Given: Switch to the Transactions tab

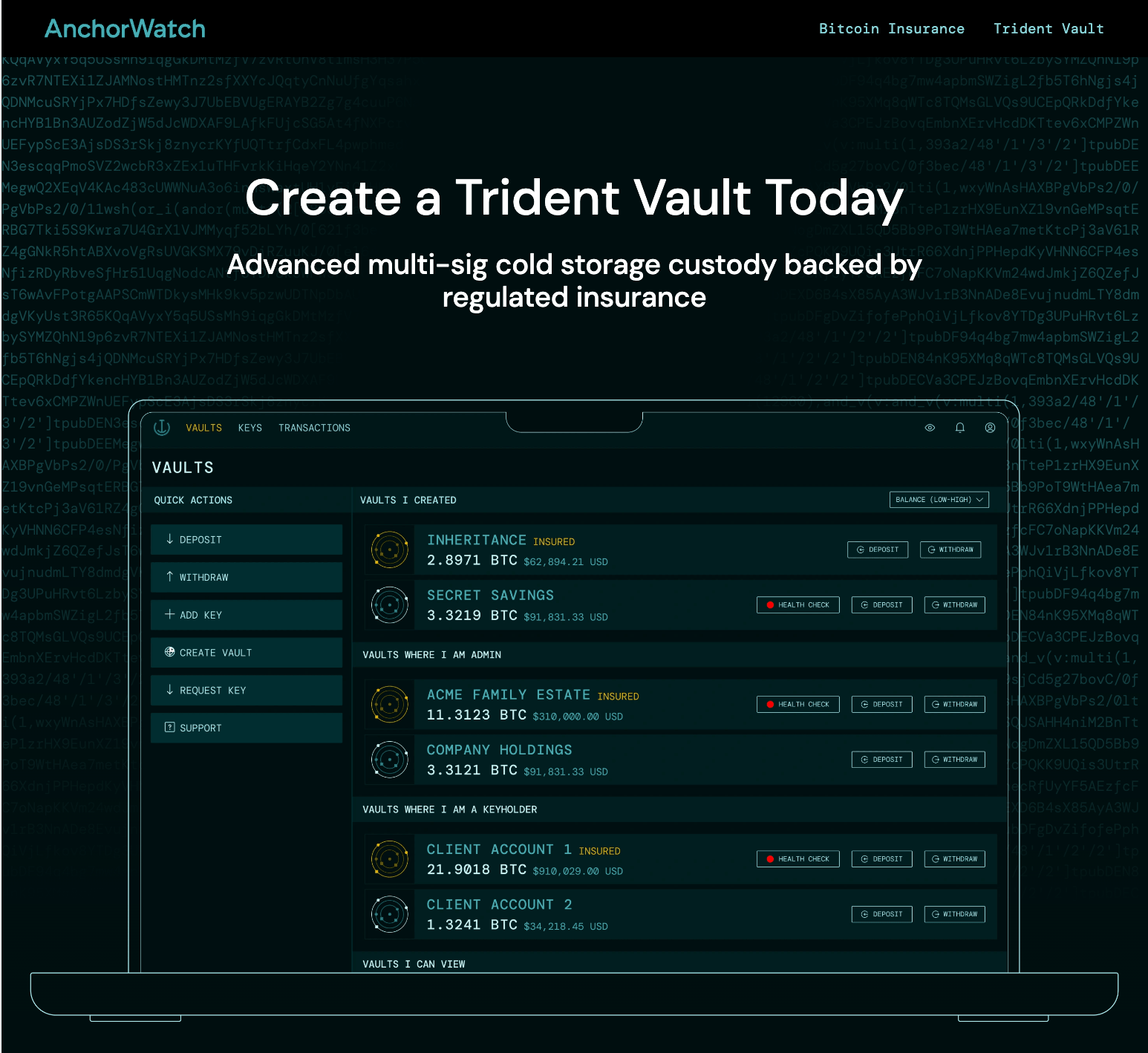Looking at the screenshot, I should coord(314,428).
